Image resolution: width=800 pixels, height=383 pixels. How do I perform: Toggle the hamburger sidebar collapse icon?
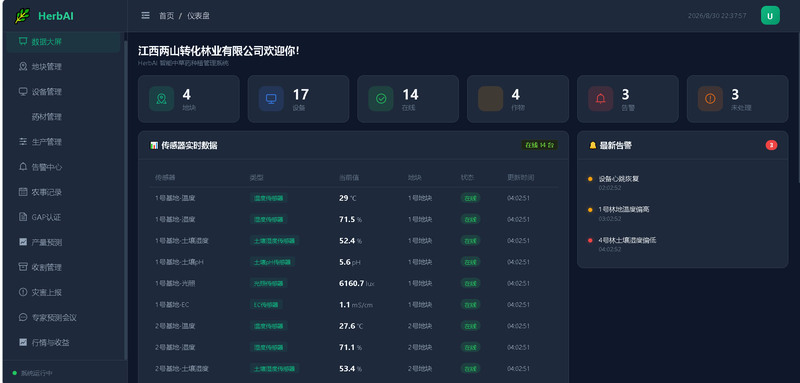[145, 16]
